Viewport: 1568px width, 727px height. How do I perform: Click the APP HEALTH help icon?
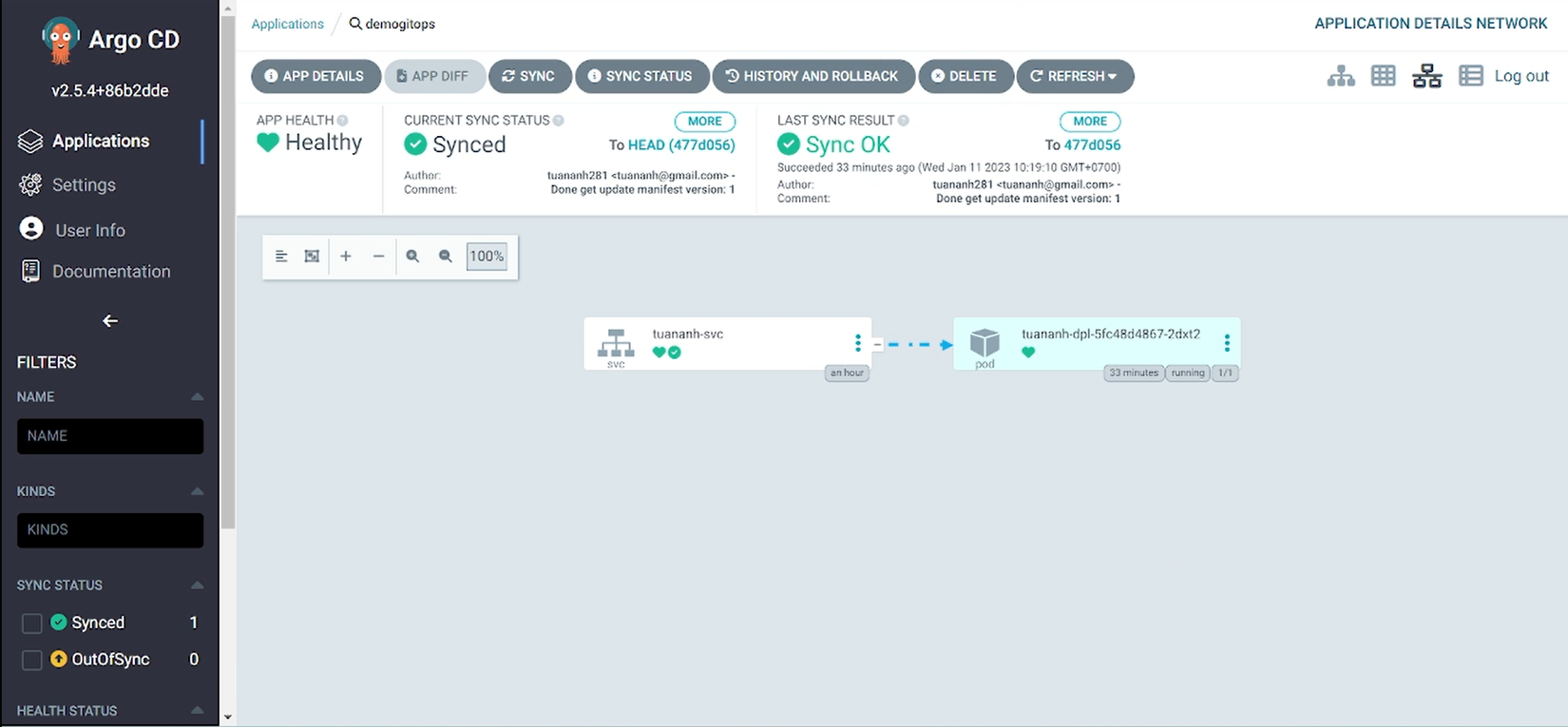click(x=342, y=121)
